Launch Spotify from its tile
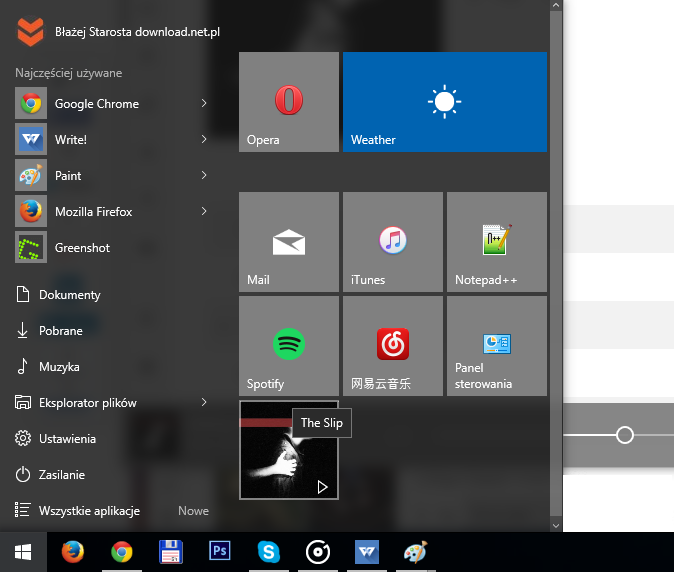Screen dimensions: 674x572 [x=289, y=346]
